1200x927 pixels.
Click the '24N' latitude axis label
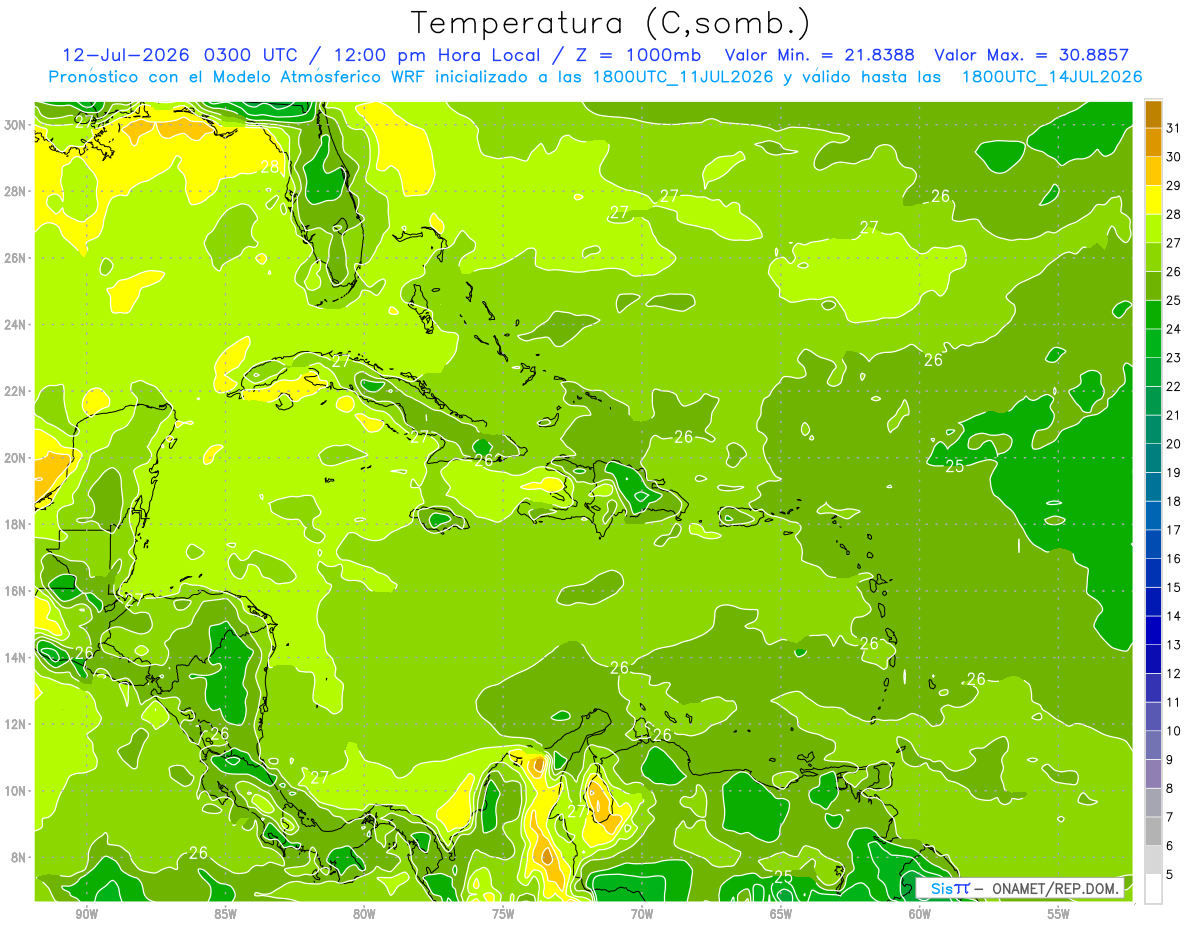tap(15, 324)
